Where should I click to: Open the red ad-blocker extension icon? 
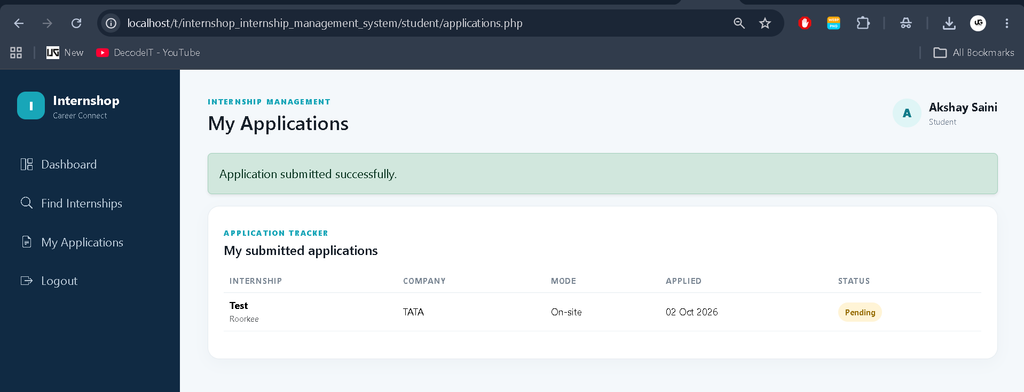click(x=805, y=24)
